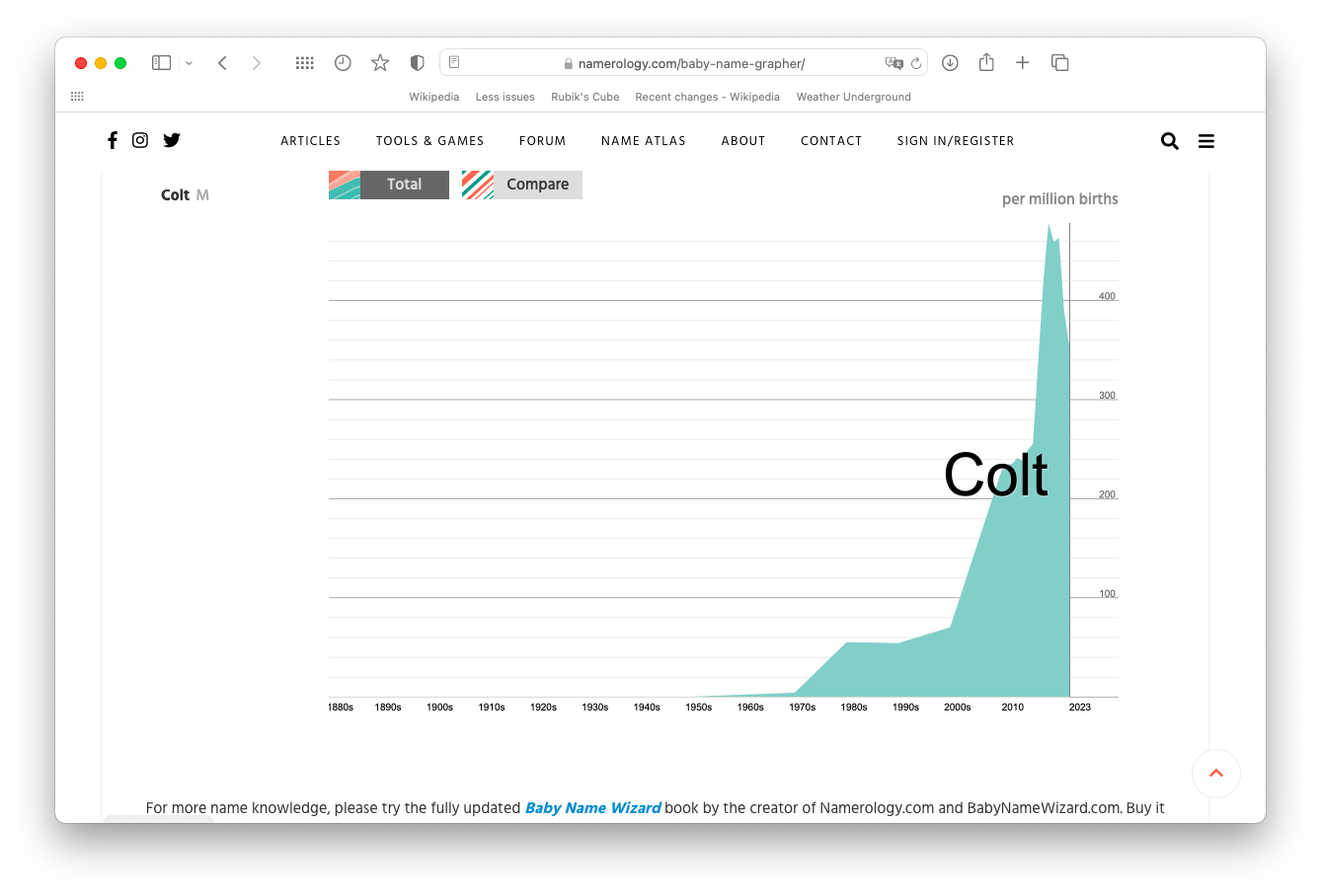Expand the sidebar dropdown chevron
Viewport: 1321px width, 896px height.
189,63
